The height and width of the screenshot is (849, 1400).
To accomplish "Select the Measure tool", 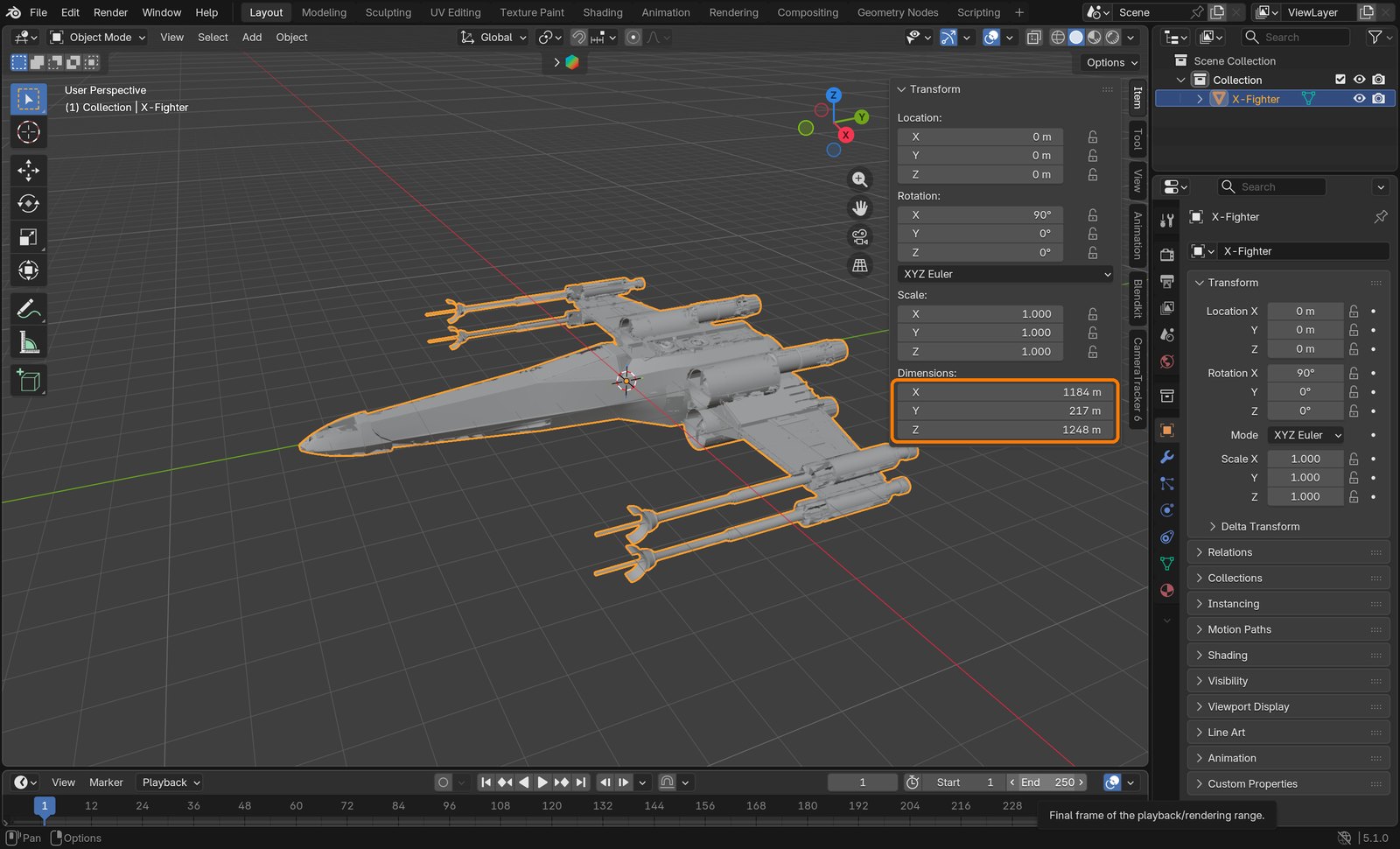I will [28, 343].
